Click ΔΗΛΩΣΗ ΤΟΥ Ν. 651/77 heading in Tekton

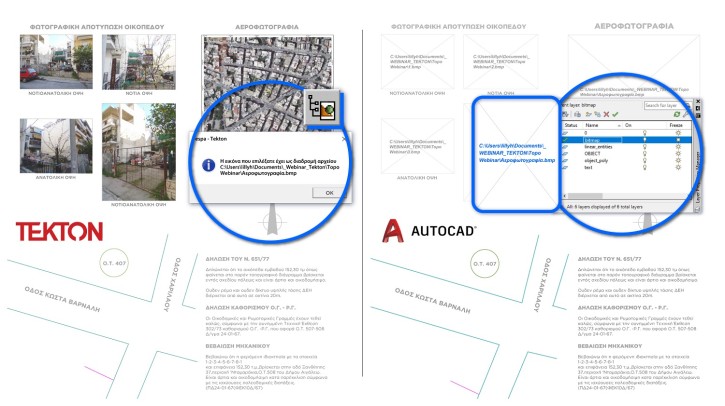[x=237, y=259]
